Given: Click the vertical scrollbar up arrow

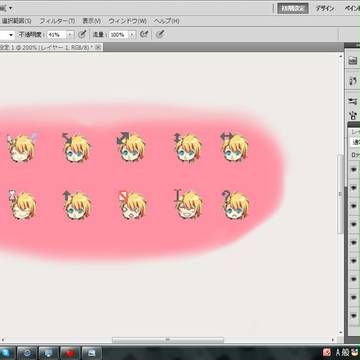Looking at the screenshot, I should pos(340,56).
